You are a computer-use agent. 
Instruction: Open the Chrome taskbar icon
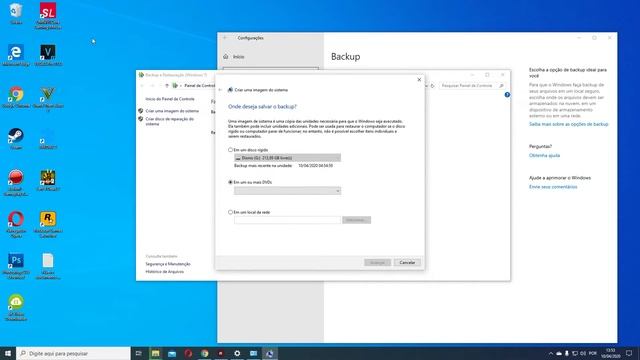(204, 353)
